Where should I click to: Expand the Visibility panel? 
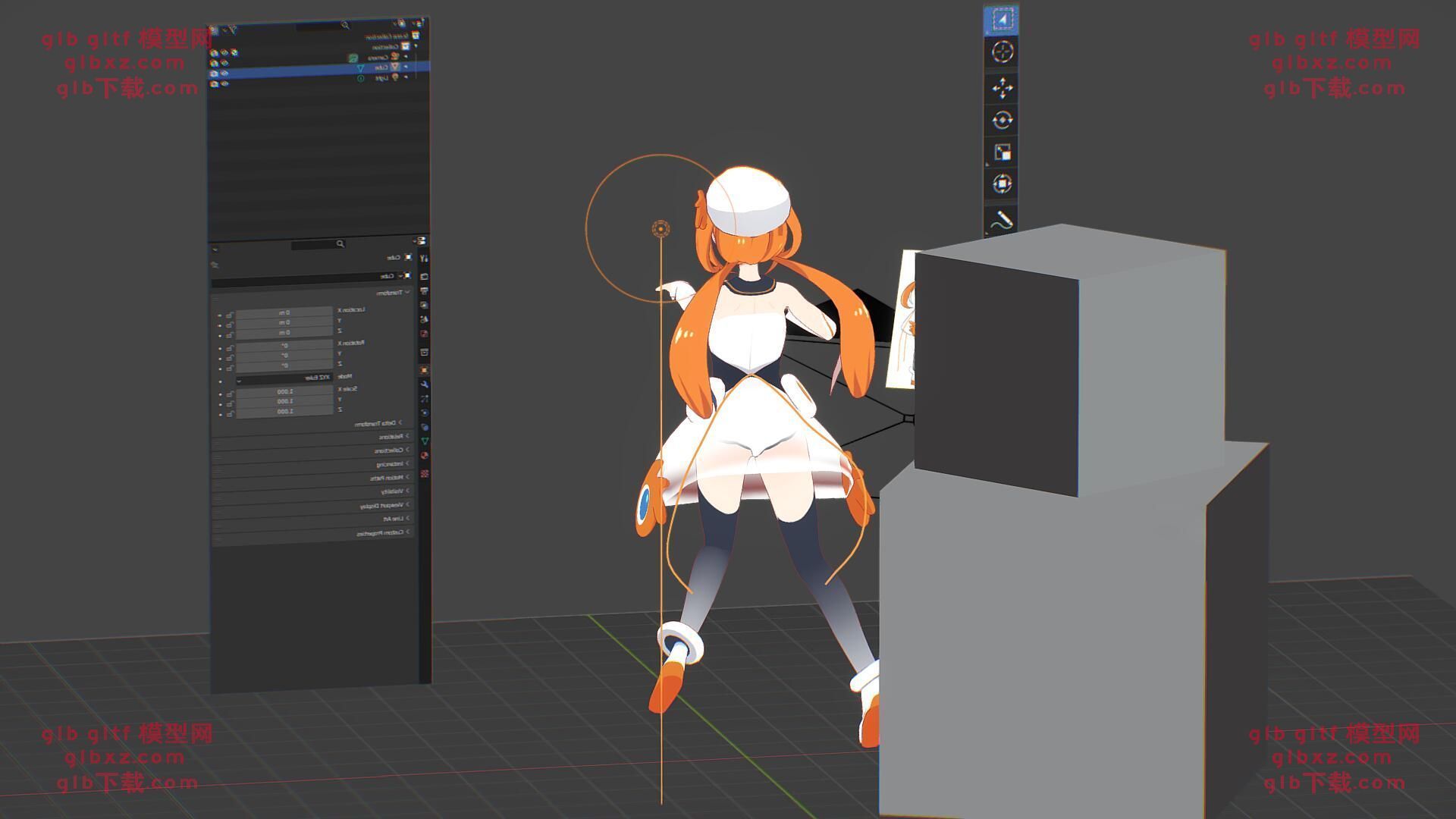(x=395, y=491)
